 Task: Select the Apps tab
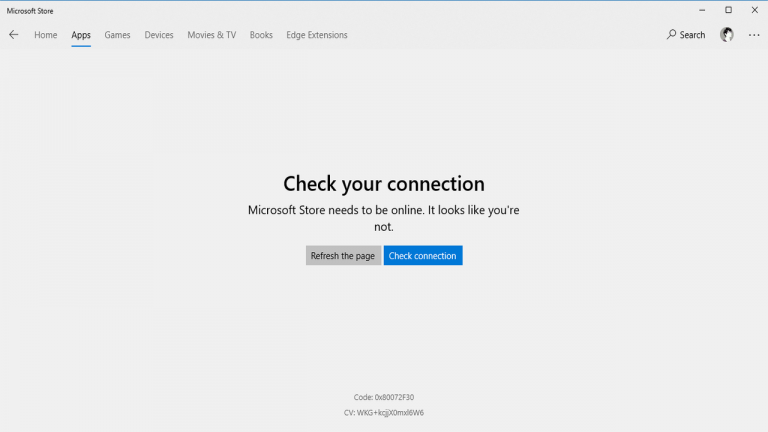[x=81, y=35]
